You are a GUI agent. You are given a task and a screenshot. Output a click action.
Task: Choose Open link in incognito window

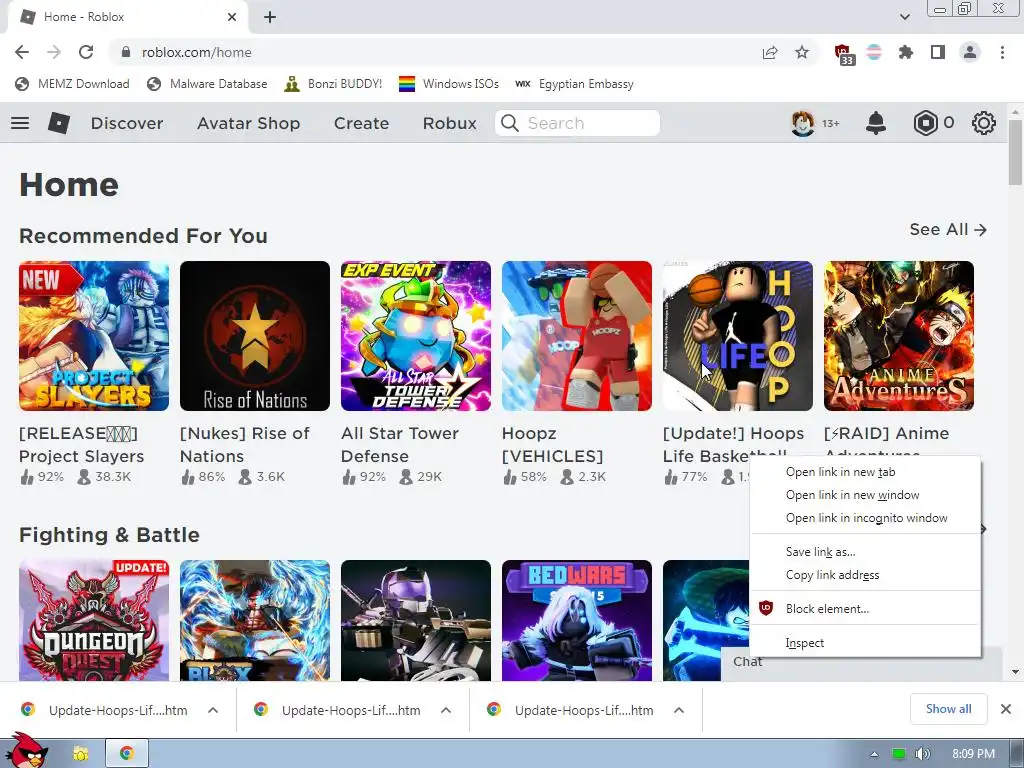[x=865, y=518]
